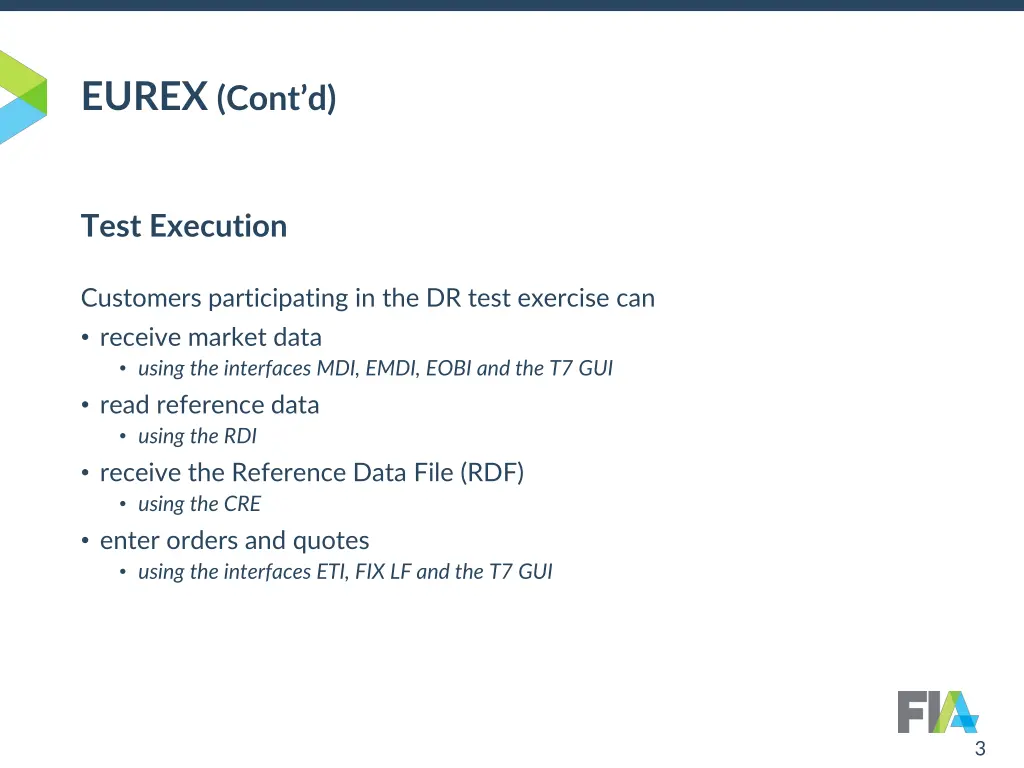Click the FIA logo

[x=937, y=711]
